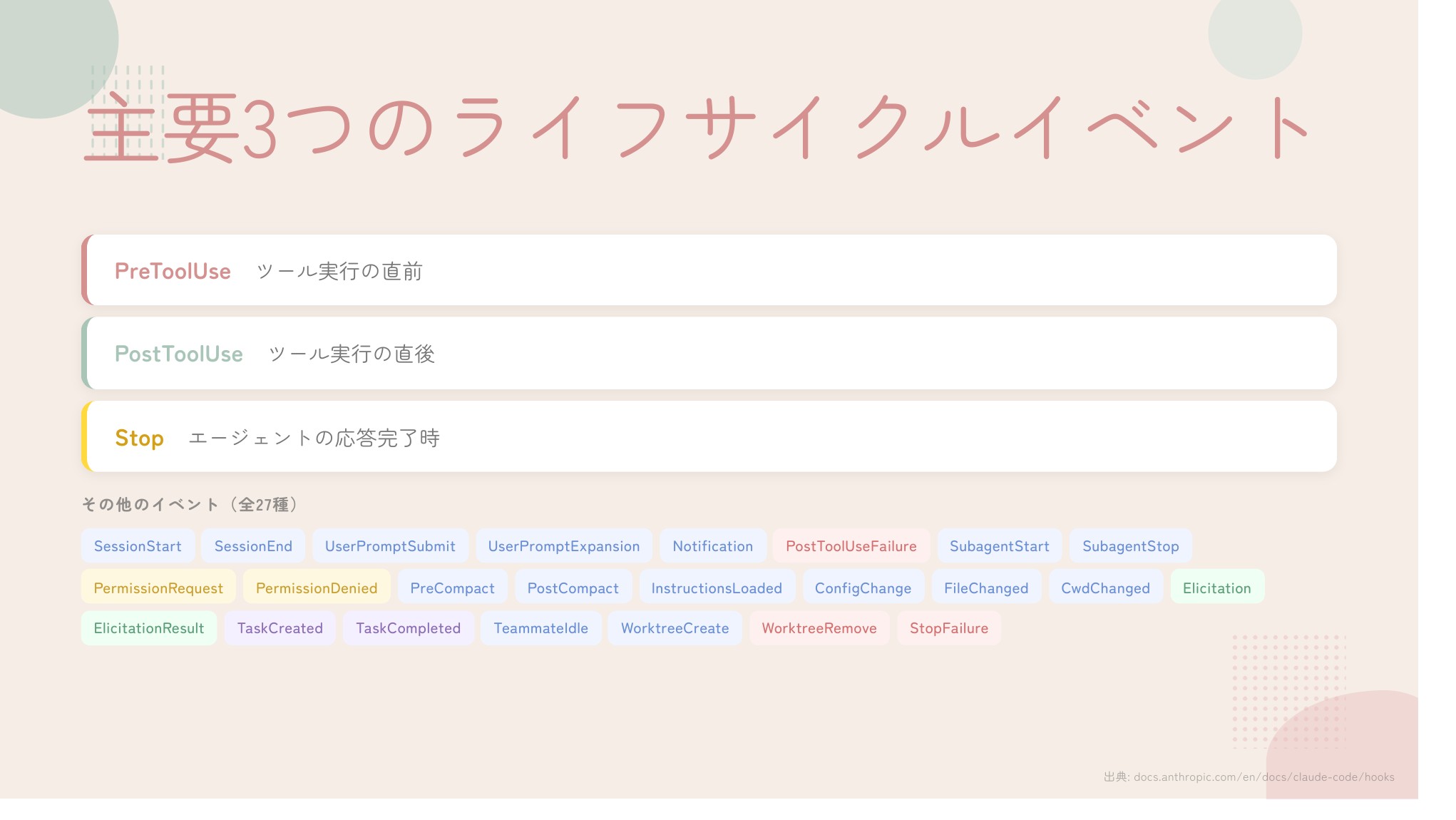Click the SubagentStop tag
1456x820 pixels.
[1130, 546]
